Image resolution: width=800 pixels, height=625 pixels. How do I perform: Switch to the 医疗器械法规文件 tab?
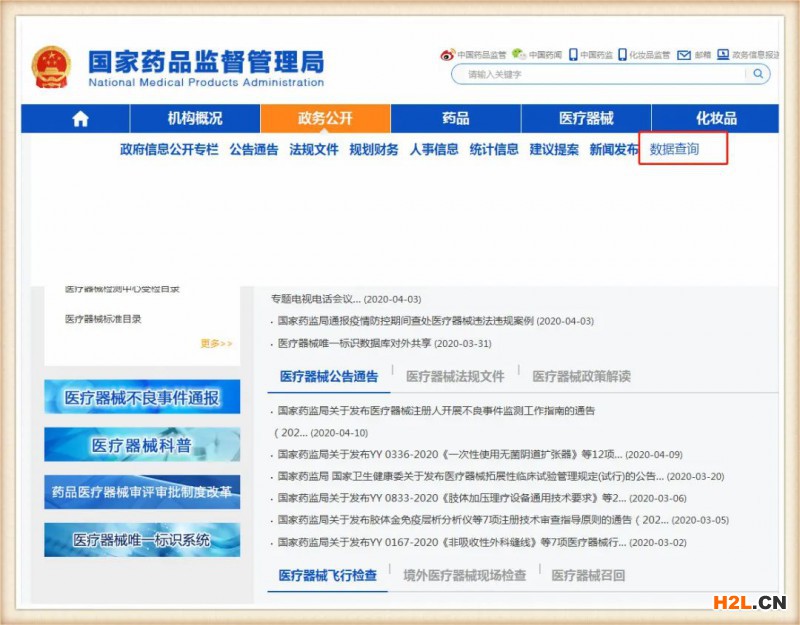click(455, 377)
